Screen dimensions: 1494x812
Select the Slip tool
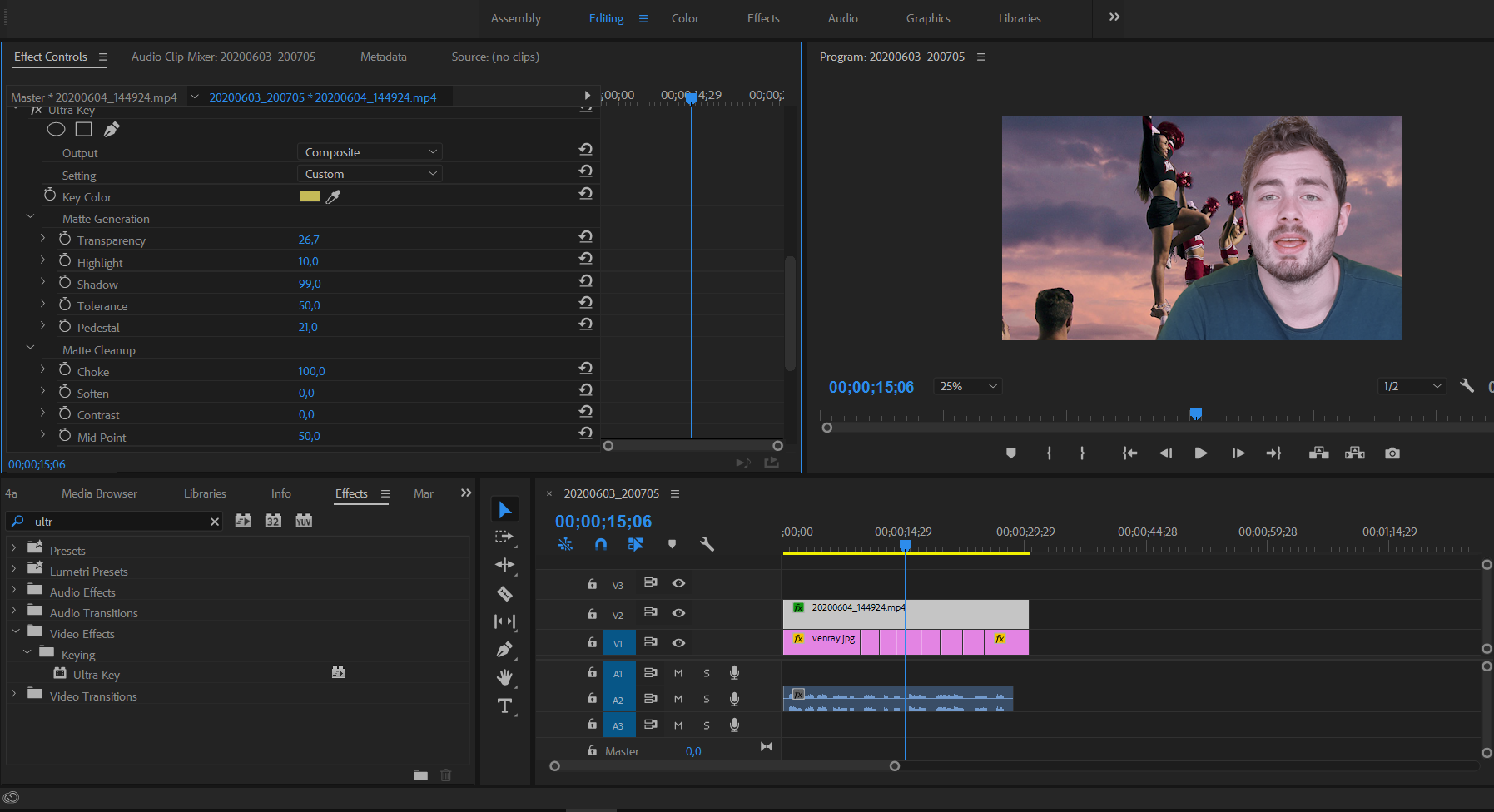tap(504, 621)
